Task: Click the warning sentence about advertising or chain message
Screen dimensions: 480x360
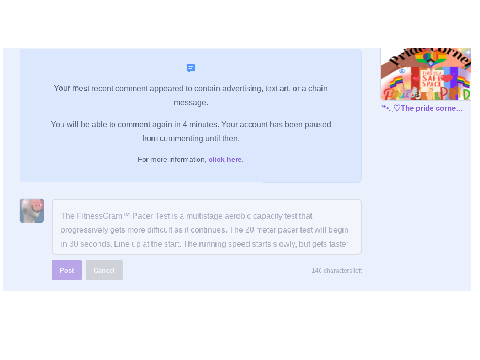Action: (x=191, y=95)
